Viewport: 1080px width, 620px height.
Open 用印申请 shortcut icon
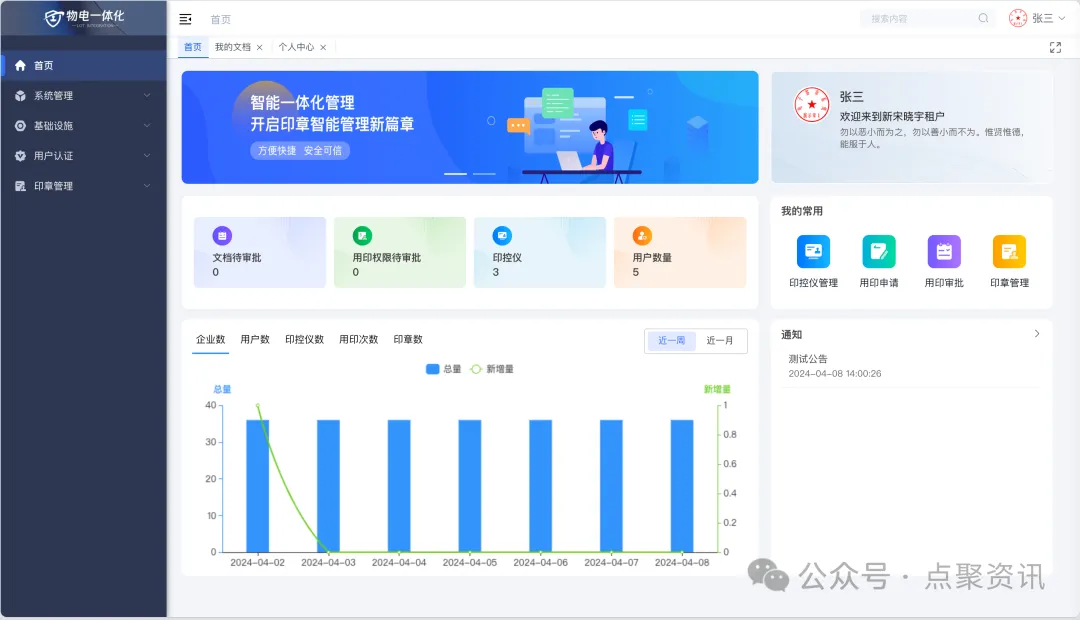[x=879, y=252]
